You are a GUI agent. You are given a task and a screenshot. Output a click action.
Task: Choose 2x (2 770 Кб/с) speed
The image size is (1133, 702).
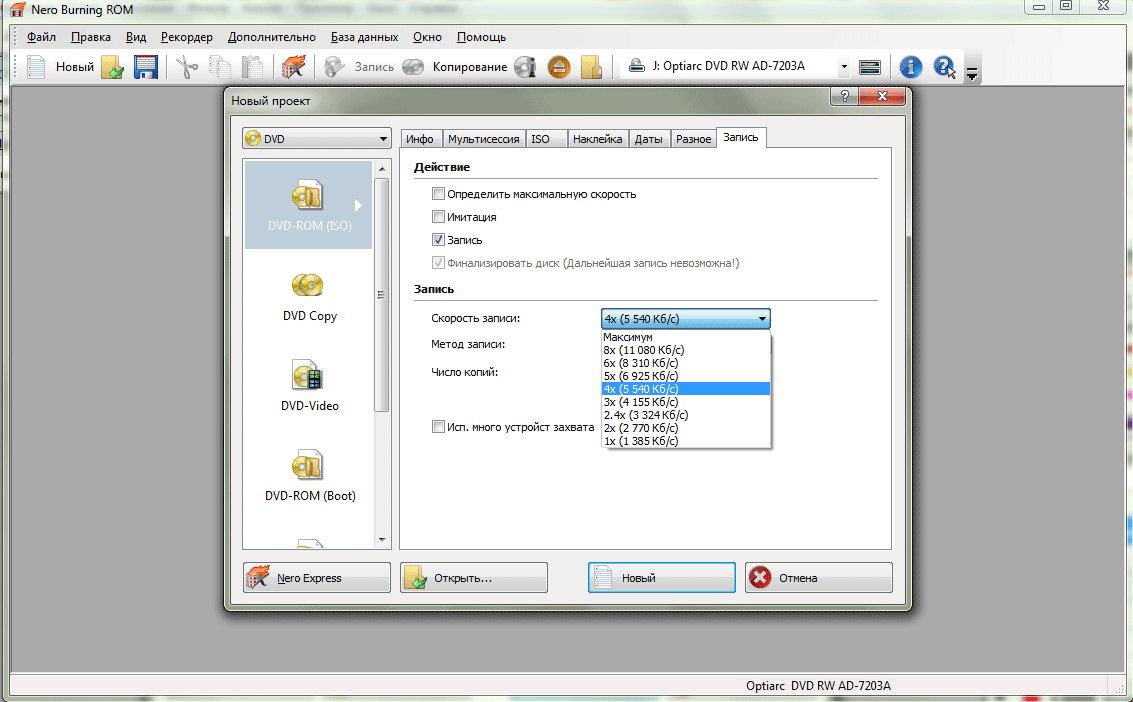686,428
